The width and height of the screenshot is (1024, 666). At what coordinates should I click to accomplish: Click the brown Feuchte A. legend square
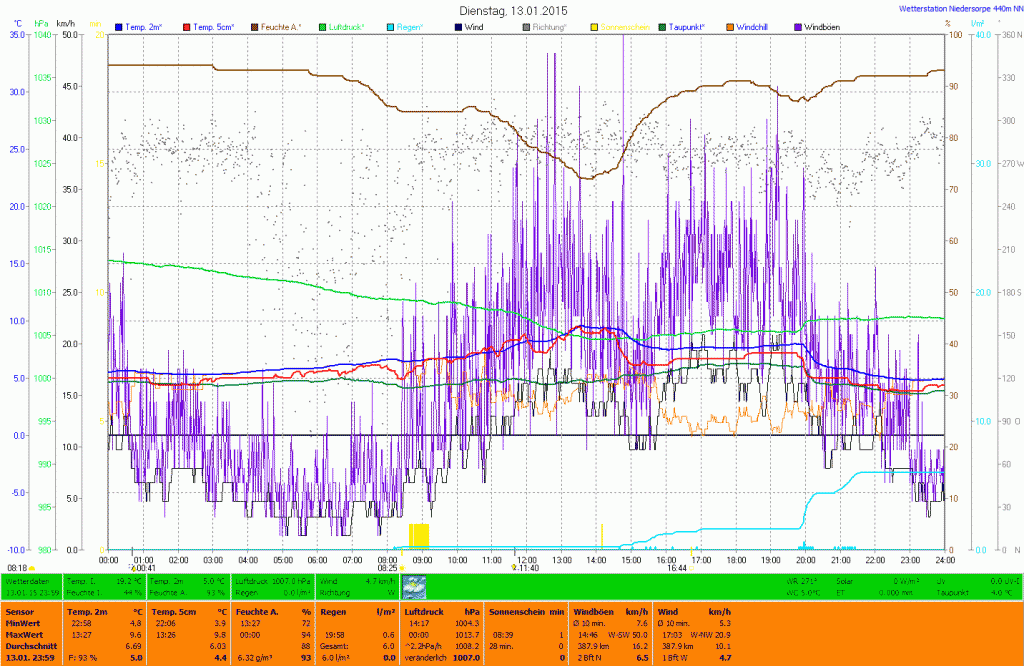point(253,25)
